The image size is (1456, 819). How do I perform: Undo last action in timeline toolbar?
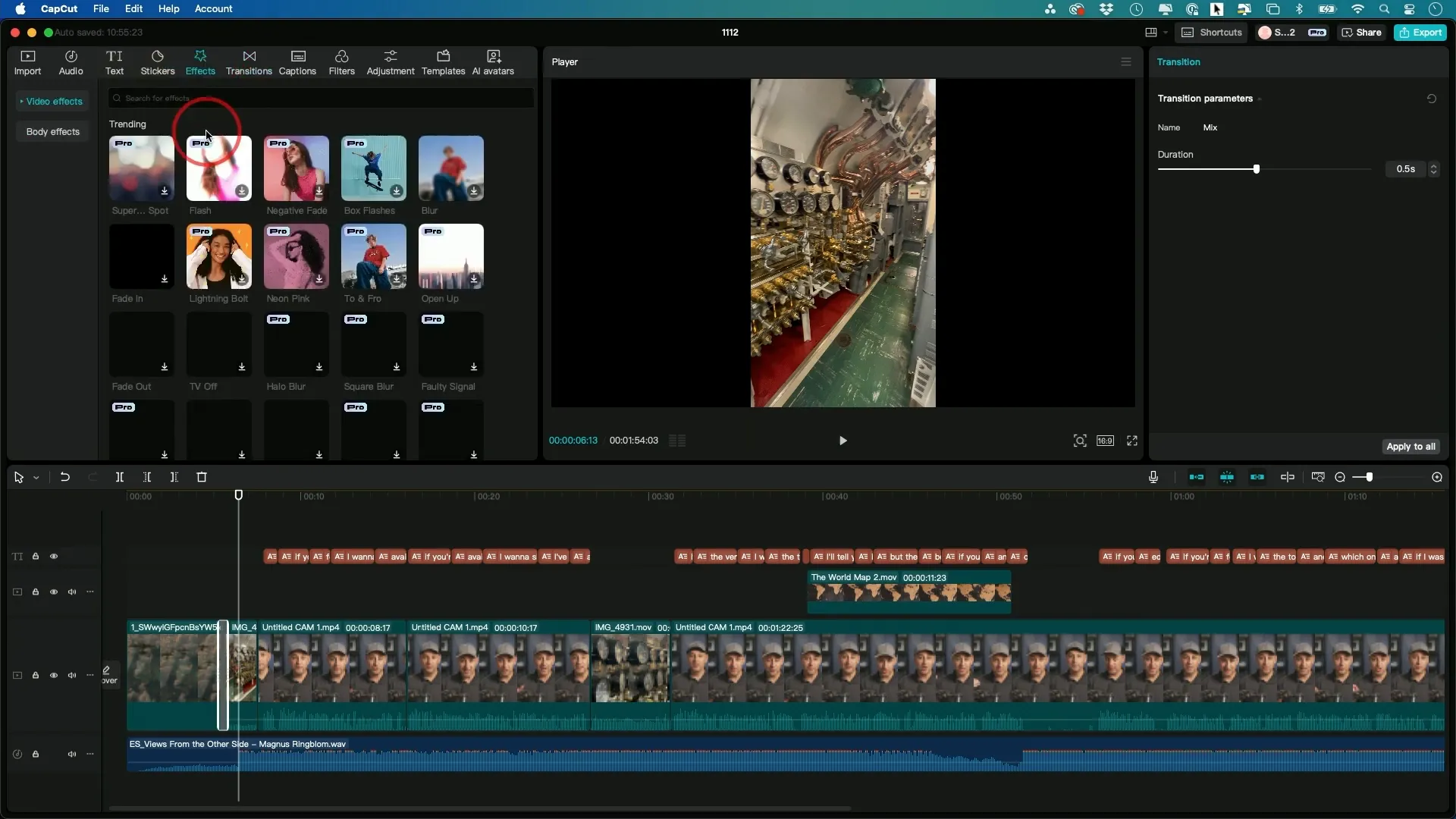click(x=65, y=477)
